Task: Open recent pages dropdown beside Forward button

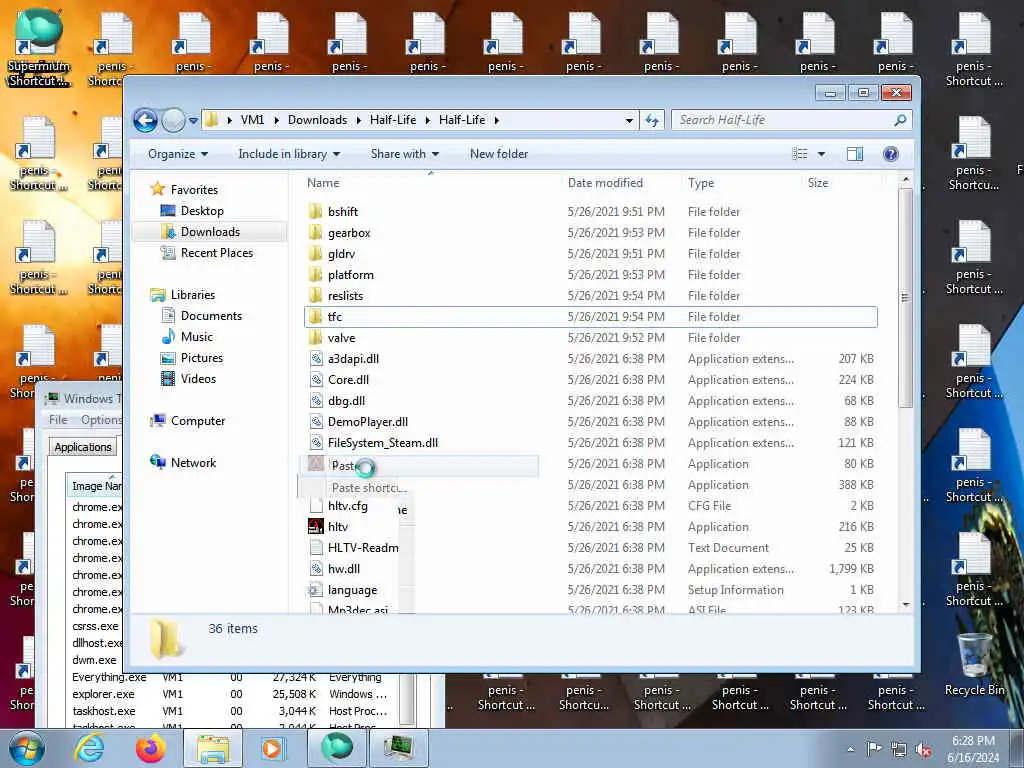Action: coord(193,121)
